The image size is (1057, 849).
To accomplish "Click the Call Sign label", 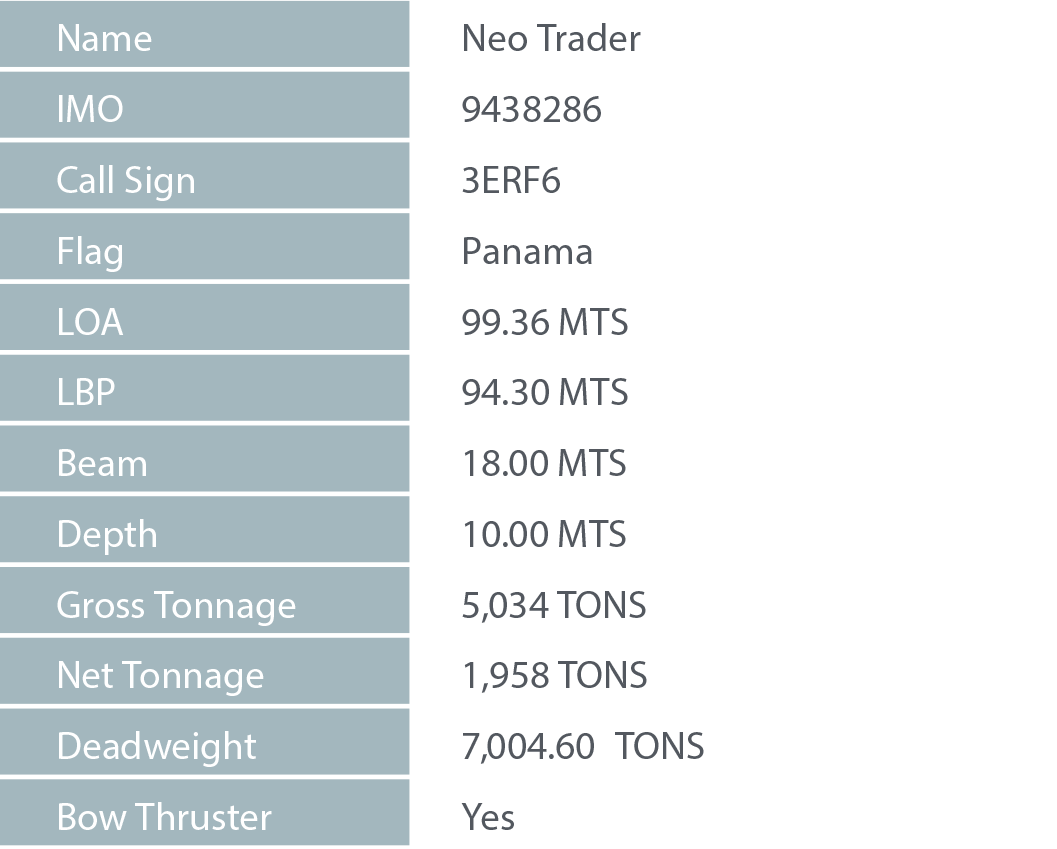I will [126, 181].
